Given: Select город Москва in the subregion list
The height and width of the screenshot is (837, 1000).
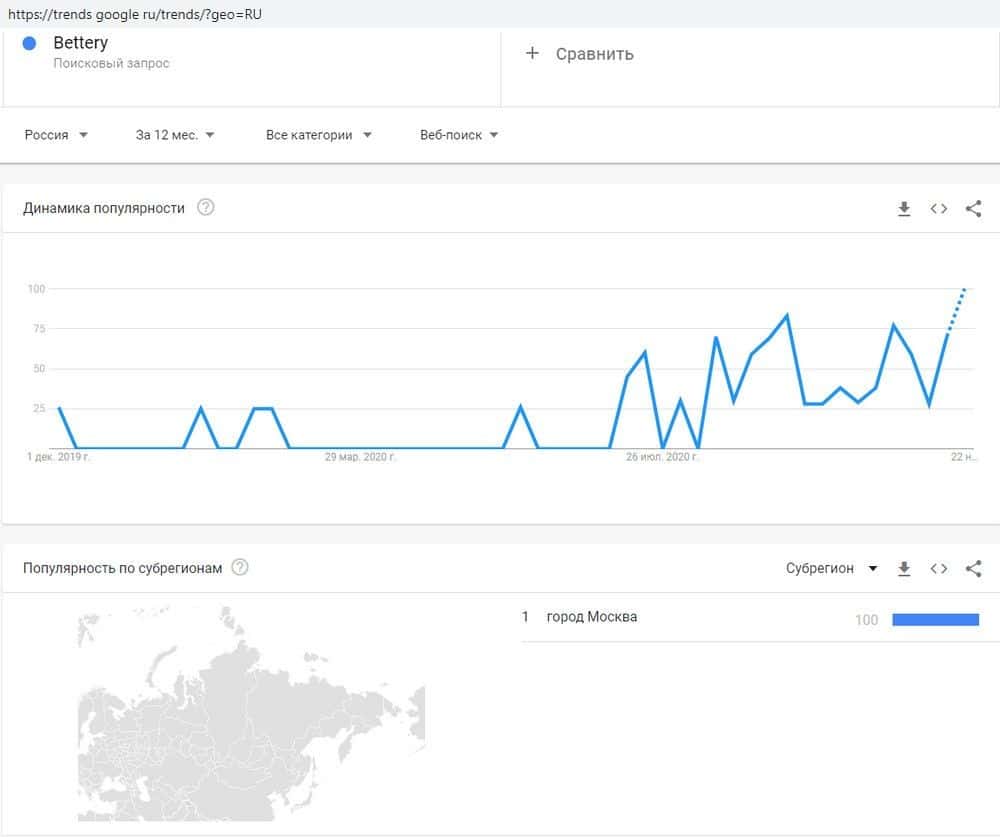Looking at the screenshot, I should pyautogui.click(x=592, y=617).
